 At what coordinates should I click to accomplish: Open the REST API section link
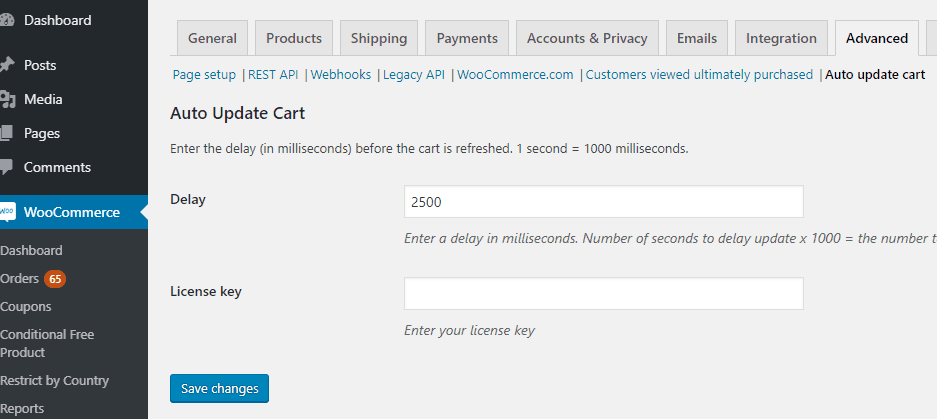273,75
